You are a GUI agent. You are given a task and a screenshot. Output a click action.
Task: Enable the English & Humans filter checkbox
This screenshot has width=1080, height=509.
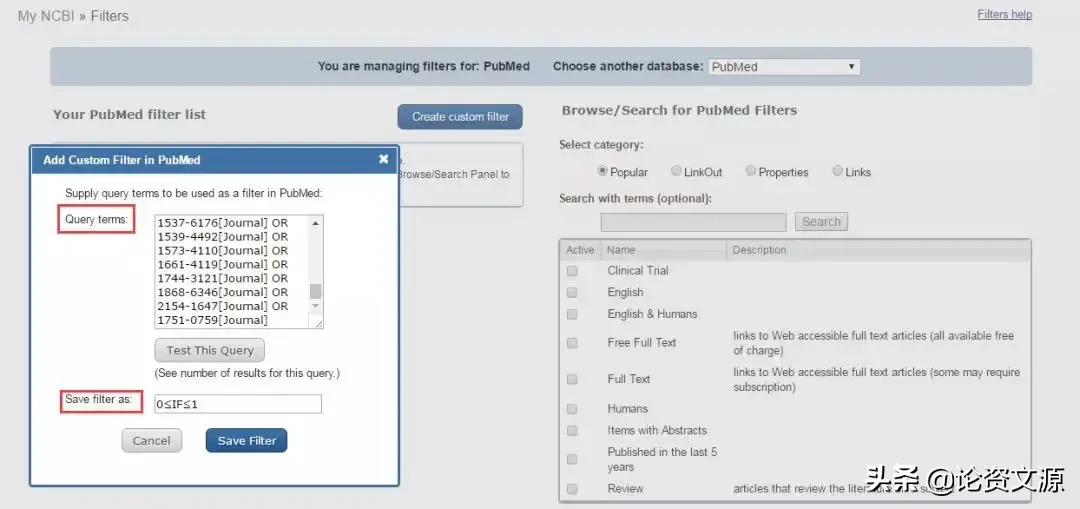click(x=572, y=314)
